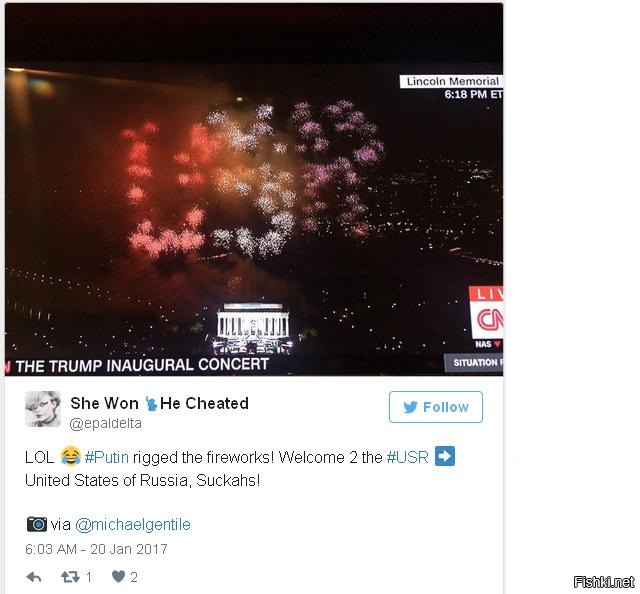Click the blue right-arrow emoji
The width and height of the screenshot is (640, 594).
coord(444,456)
